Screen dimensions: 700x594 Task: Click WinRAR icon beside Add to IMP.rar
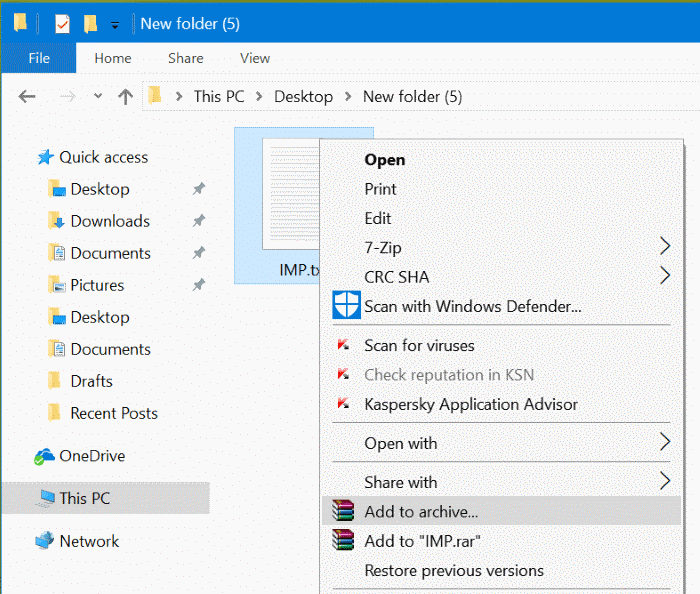click(343, 540)
